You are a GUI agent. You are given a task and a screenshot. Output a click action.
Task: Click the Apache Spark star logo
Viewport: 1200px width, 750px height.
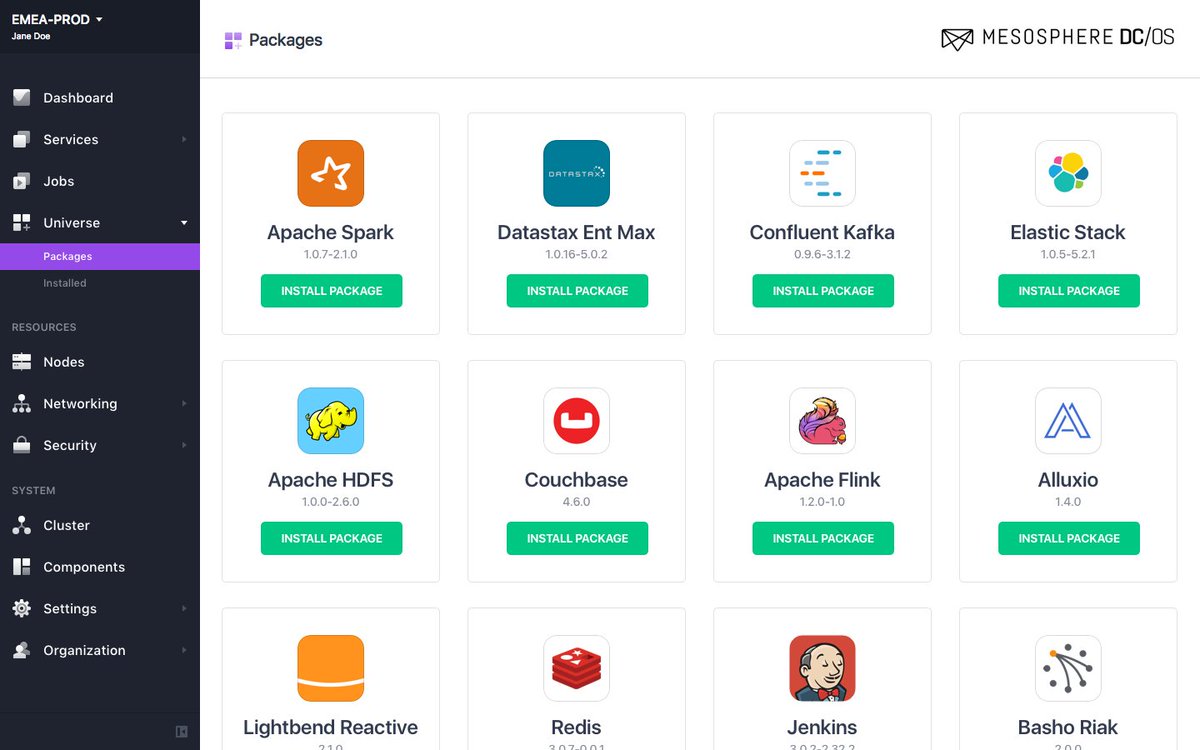(x=331, y=173)
